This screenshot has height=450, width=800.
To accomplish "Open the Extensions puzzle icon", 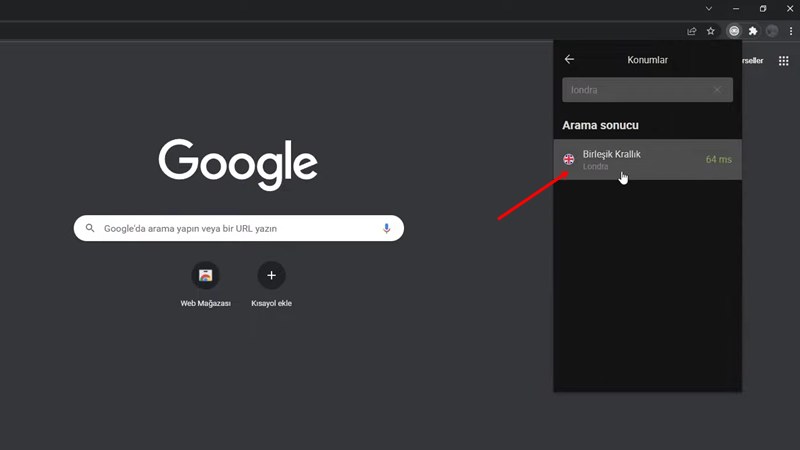I will [x=753, y=31].
